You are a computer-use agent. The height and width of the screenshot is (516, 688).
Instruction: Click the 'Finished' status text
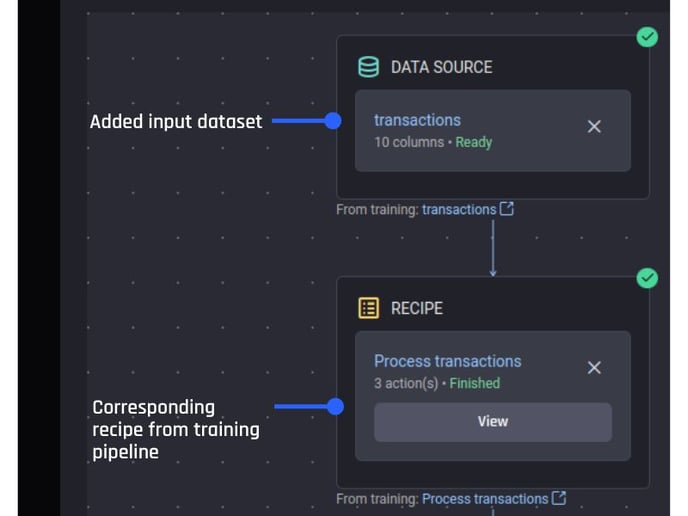475,383
